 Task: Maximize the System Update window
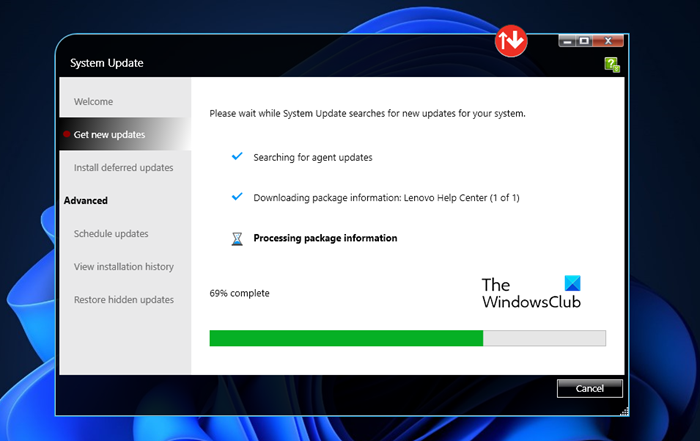584,42
